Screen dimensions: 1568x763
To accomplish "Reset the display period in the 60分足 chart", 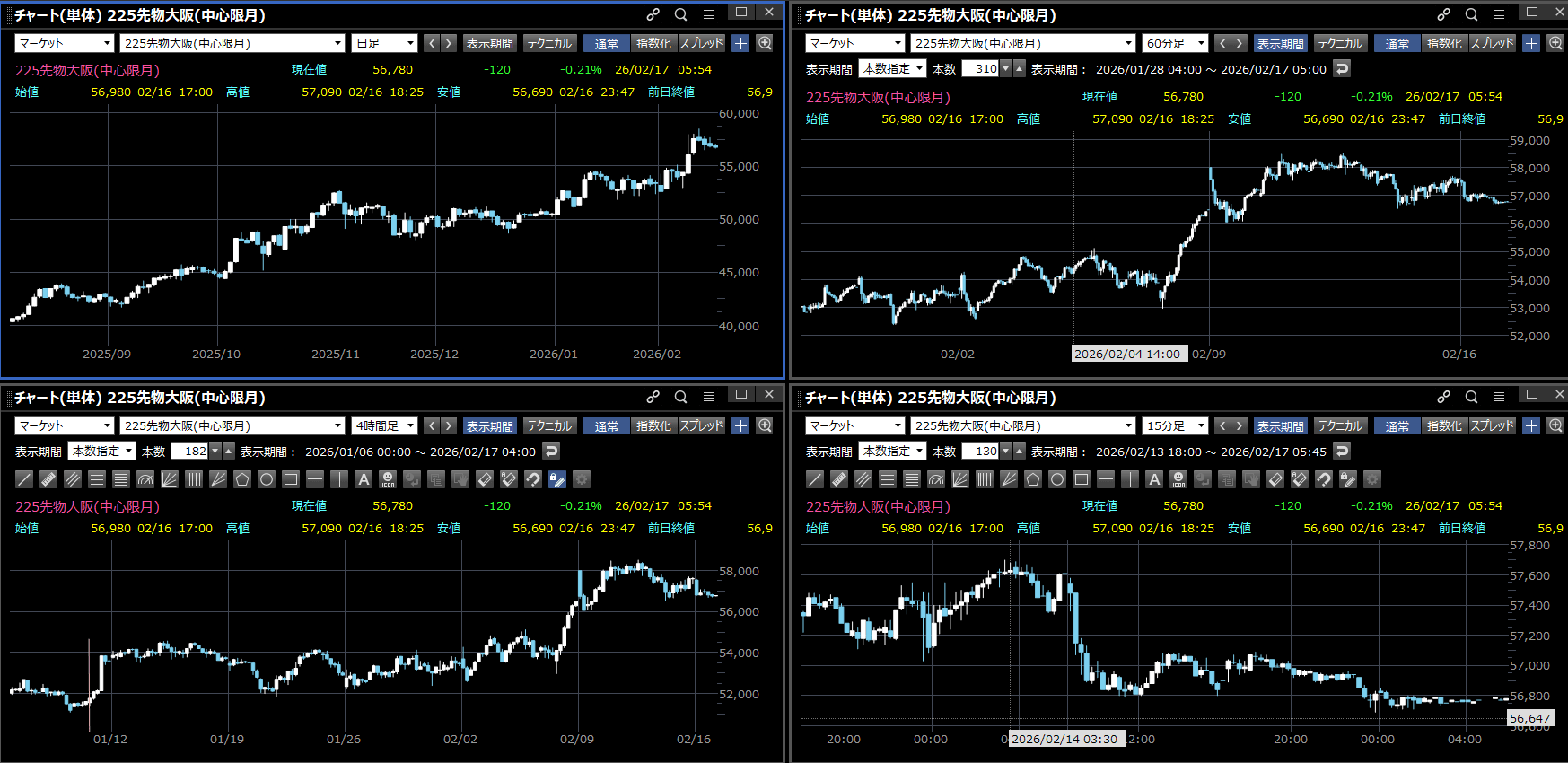I will click(1342, 68).
